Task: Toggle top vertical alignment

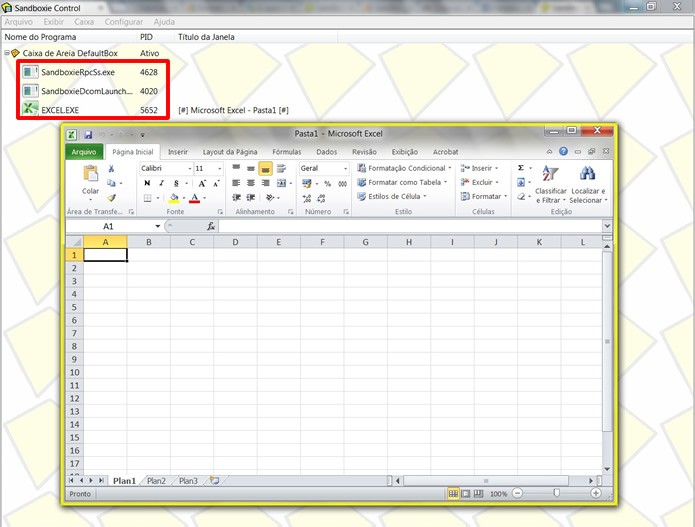Action: [x=236, y=168]
